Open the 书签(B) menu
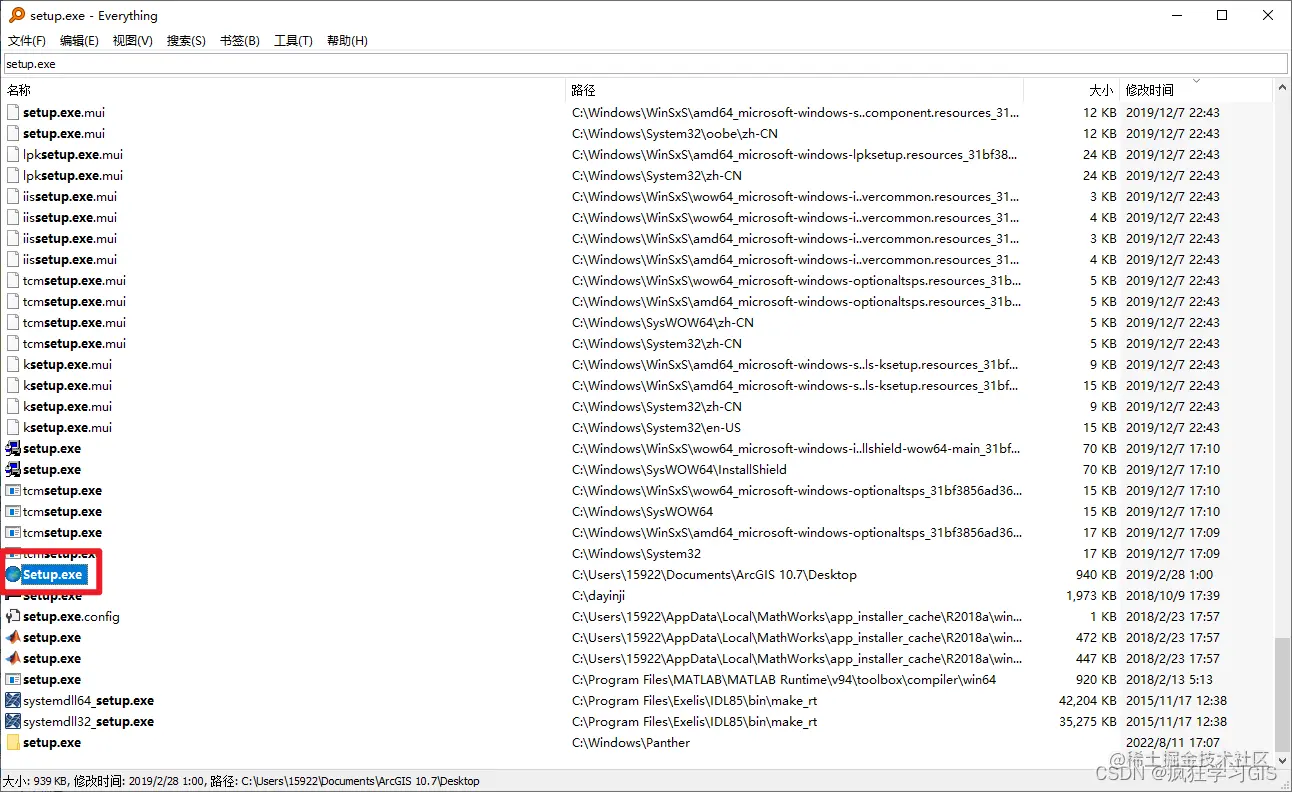The width and height of the screenshot is (1292, 792). coord(239,41)
